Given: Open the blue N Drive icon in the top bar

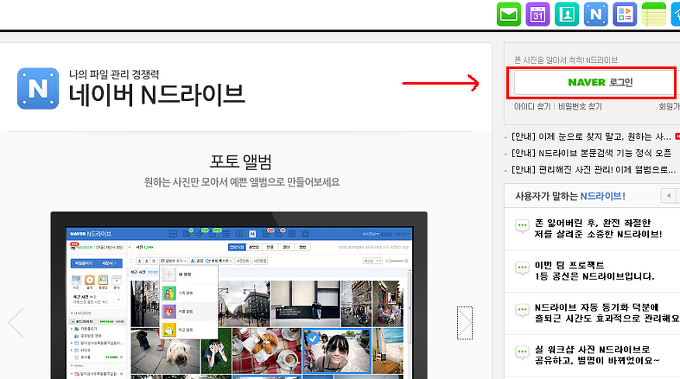Looking at the screenshot, I should 596,14.
